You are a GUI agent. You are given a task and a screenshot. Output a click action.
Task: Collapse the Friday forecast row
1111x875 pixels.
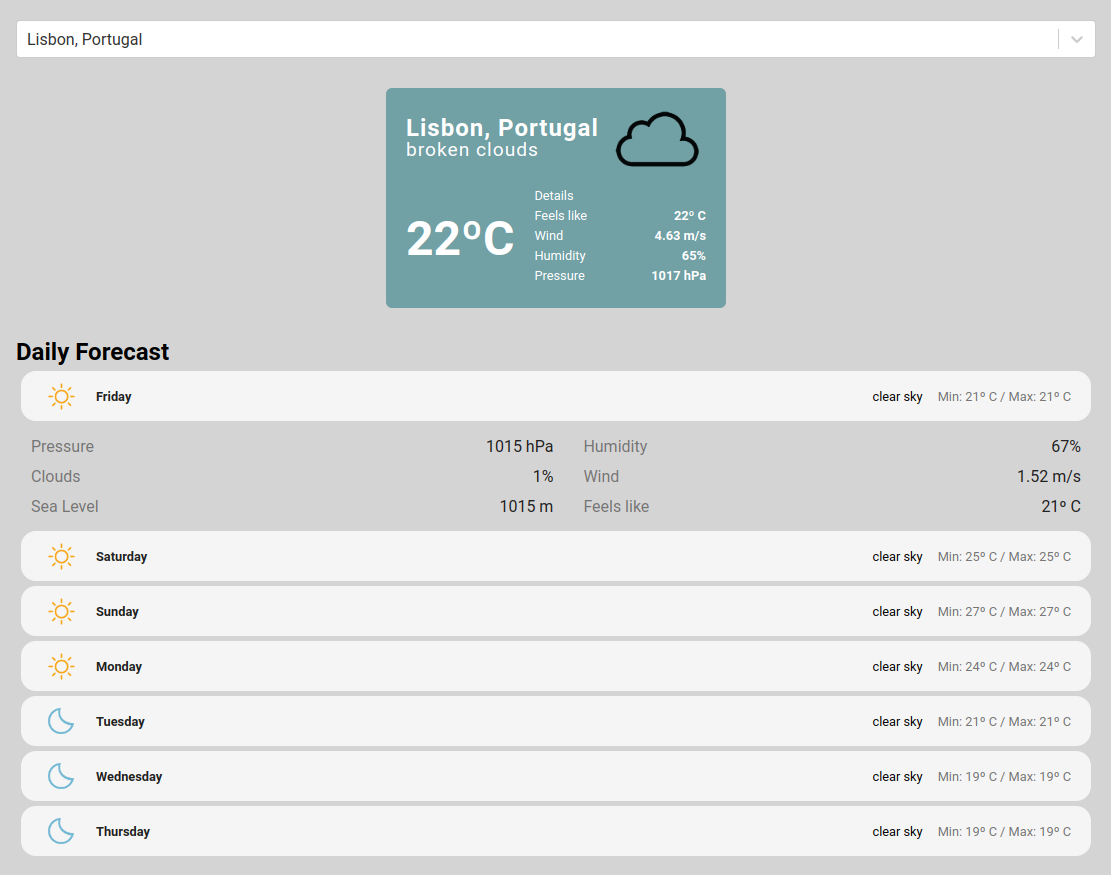point(556,396)
